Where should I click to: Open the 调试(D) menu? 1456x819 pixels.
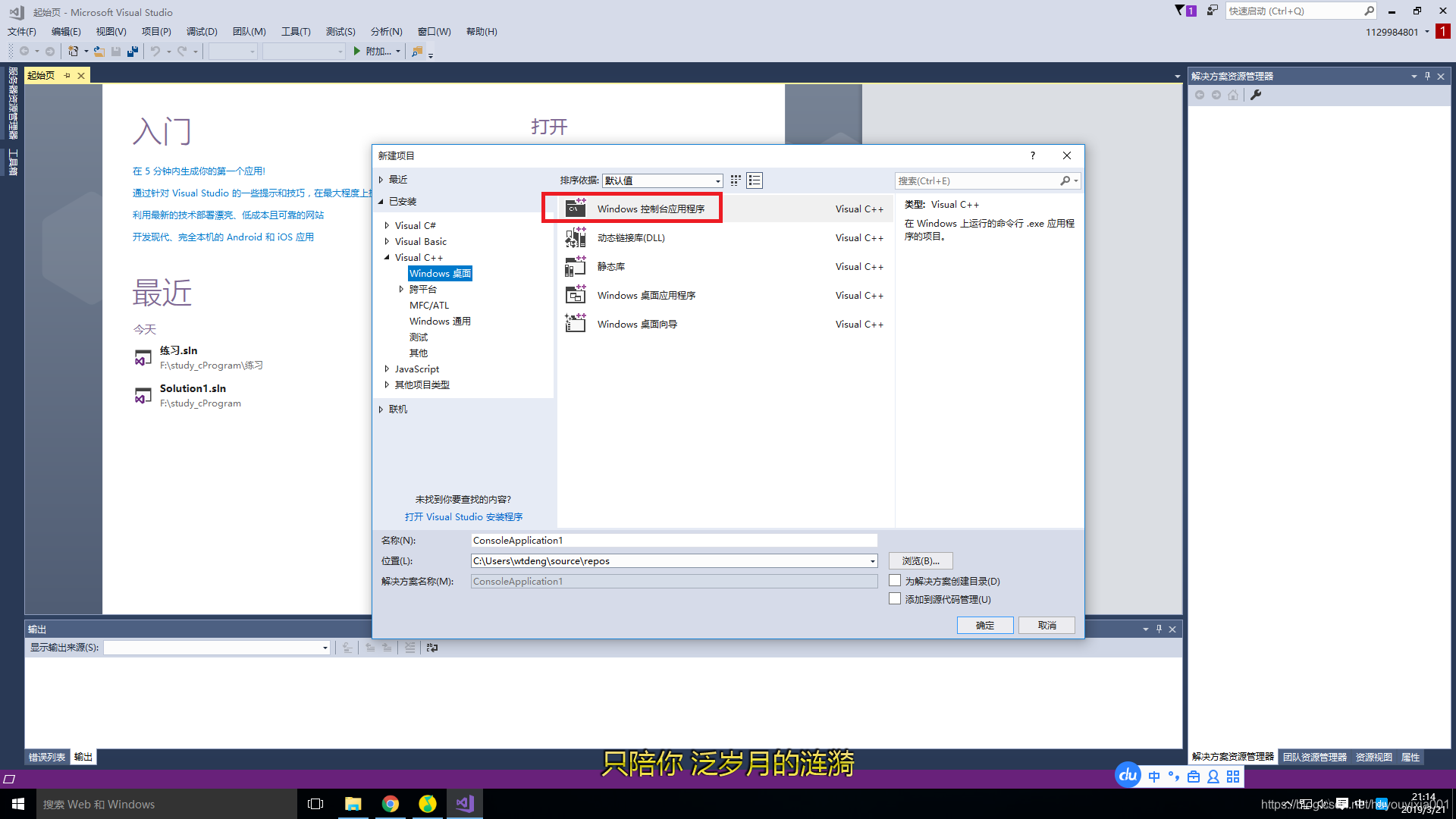pyautogui.click(x=202, y=32)
